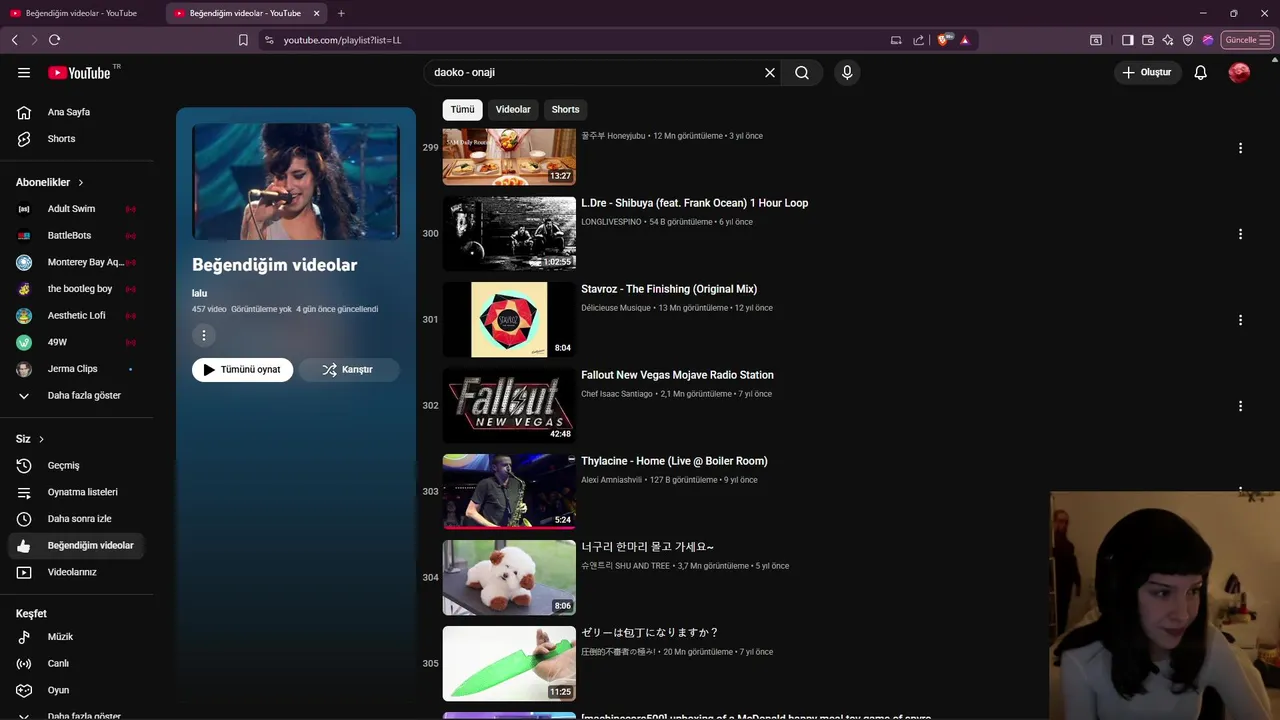Click the Karıştır shuffle button
1280x720 pixels.
point(349,369)
